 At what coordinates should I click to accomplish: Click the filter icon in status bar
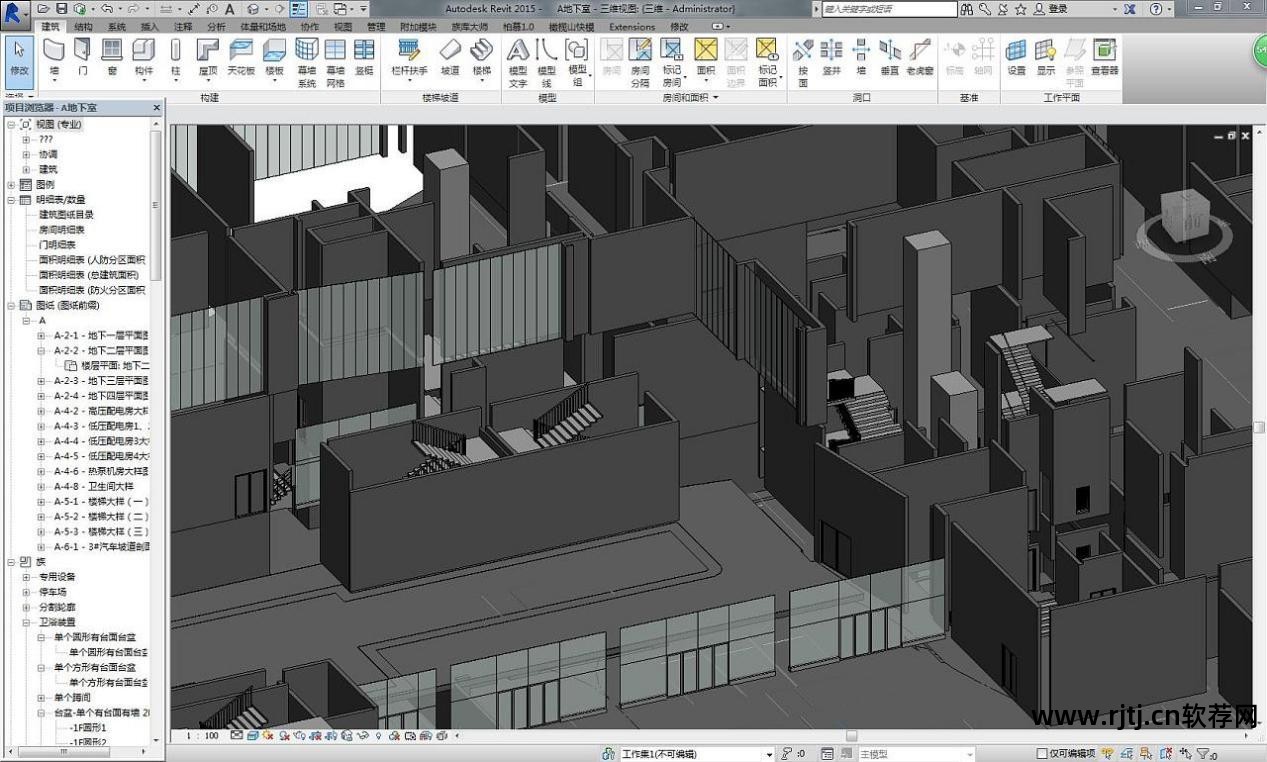click(x=1203, y=754)
